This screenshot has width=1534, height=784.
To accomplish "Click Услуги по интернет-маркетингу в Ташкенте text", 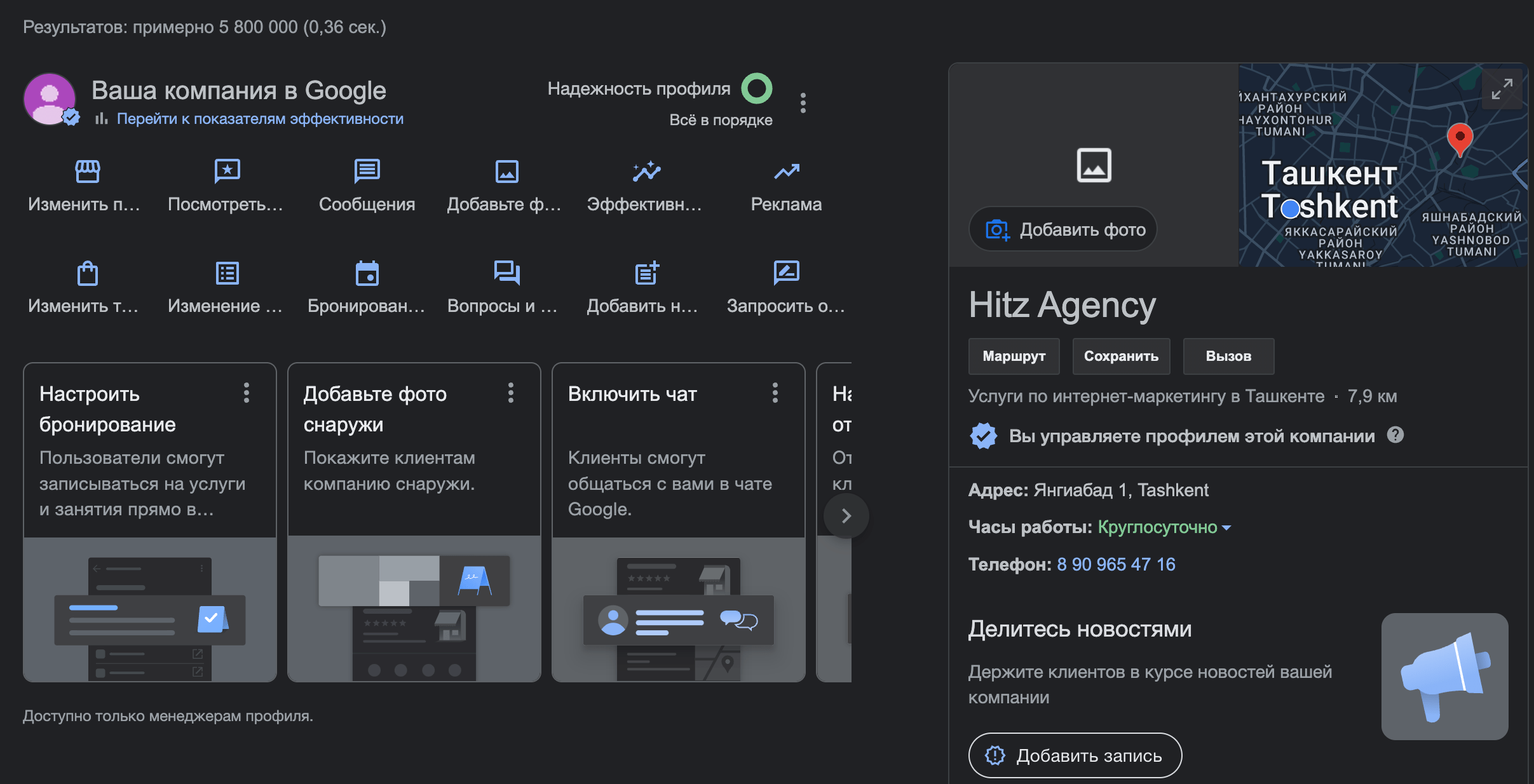I will (x=1146, y=396).
